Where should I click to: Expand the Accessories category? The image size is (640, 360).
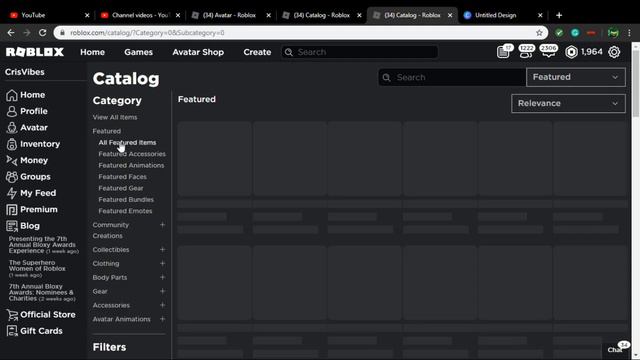click(162, 305)
